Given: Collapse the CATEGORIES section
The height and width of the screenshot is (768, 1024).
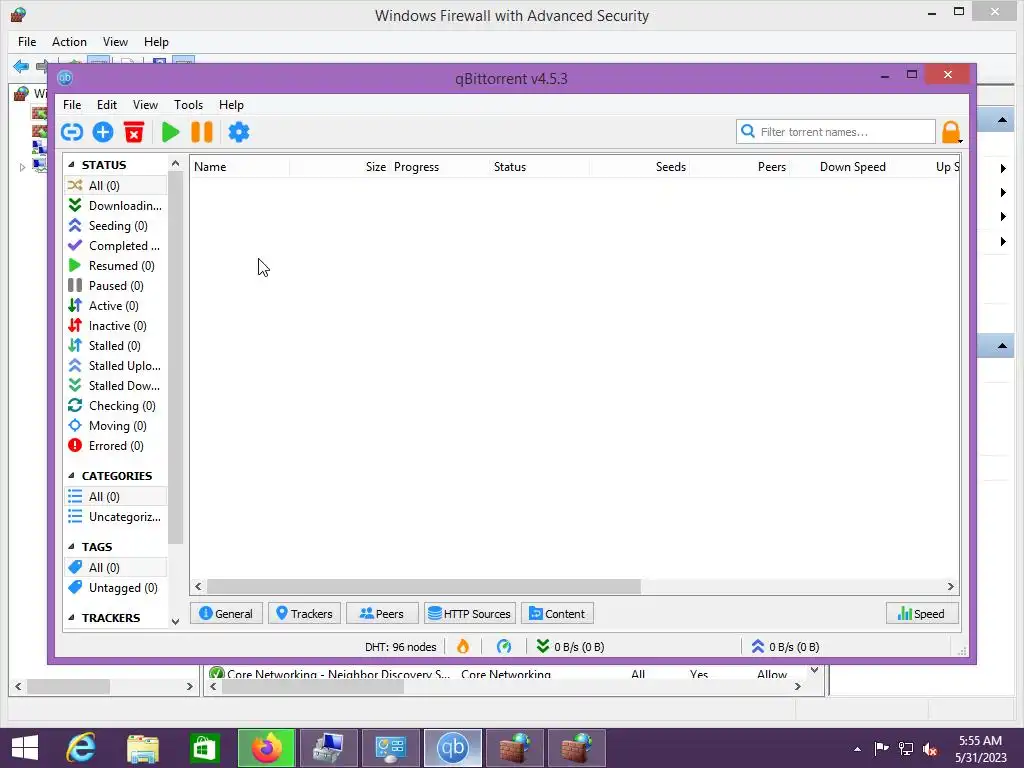Looking at the screenshot, I should (x=71, y=475).
